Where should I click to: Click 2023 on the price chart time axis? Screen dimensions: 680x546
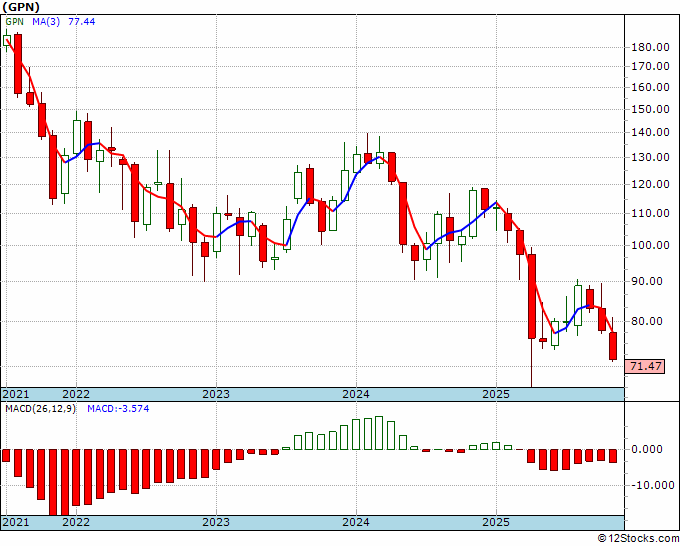(216, 394)
